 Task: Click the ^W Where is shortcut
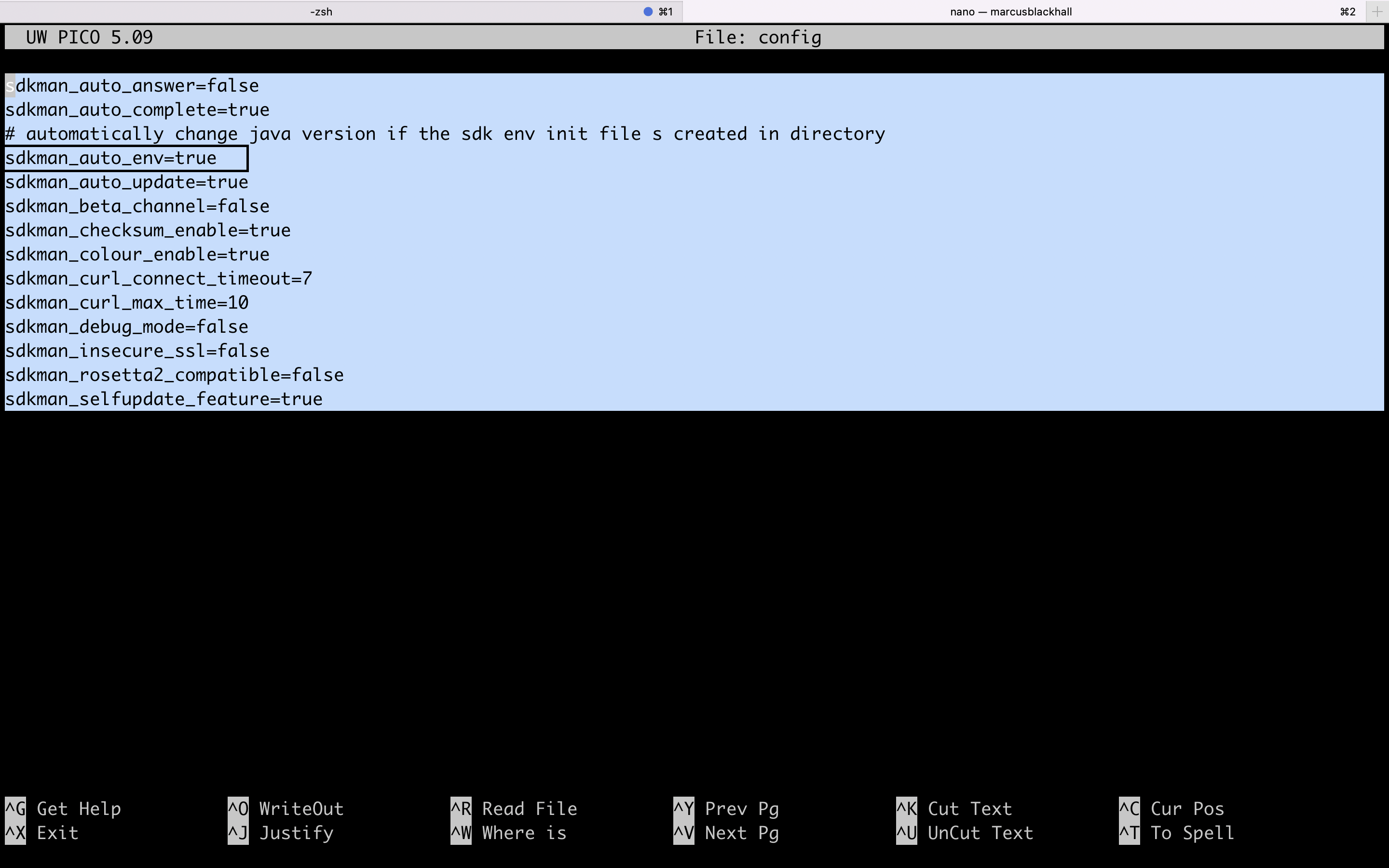point(508,832)
